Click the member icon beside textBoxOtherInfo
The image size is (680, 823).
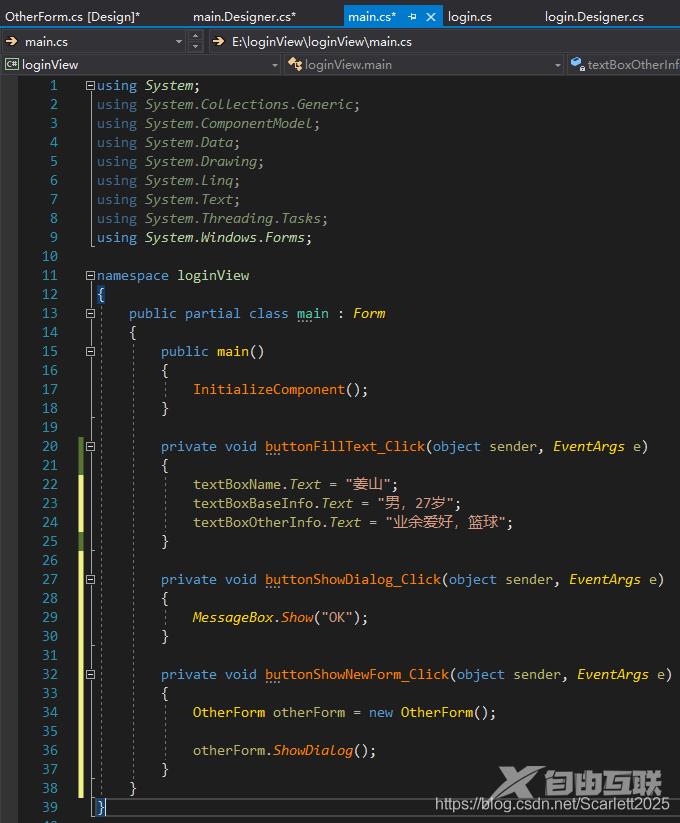click(x=577, y=64)
